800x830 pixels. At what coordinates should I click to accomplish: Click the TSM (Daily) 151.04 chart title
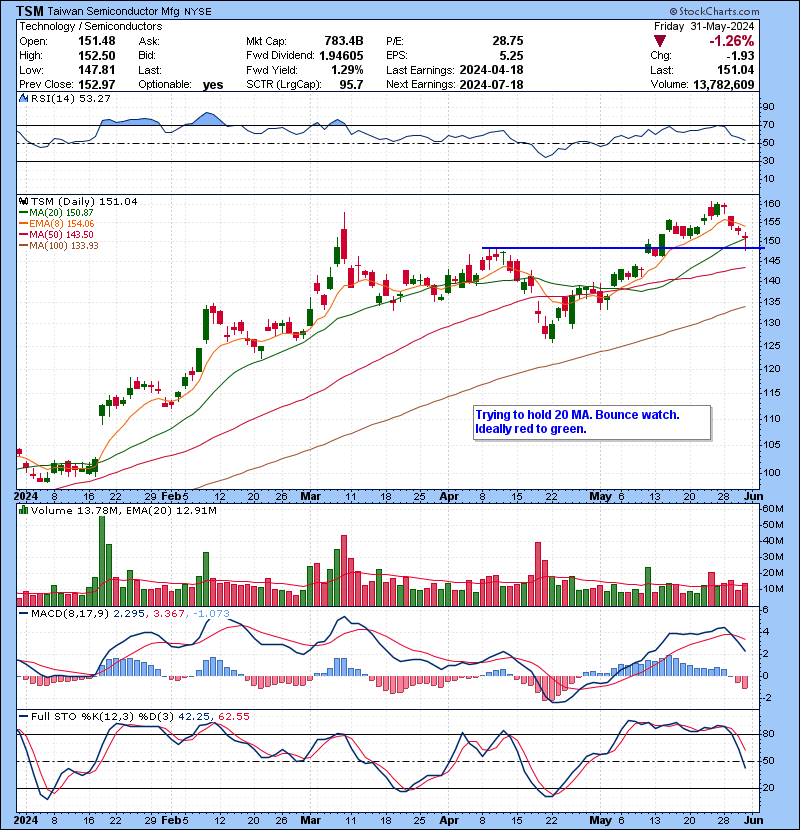click(x=84, y=202)
